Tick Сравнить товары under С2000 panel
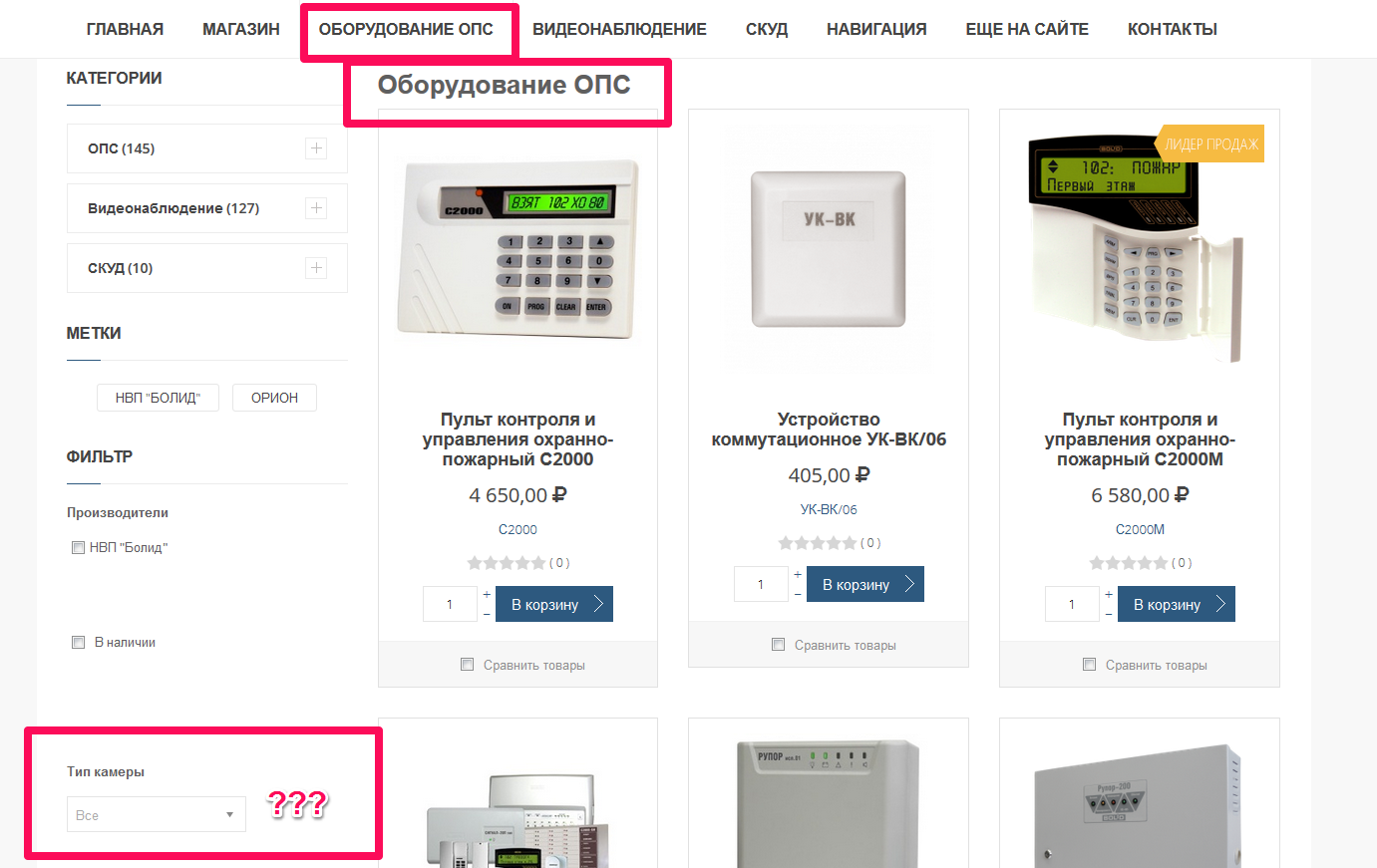1377x868 pixels. (467, 664)
